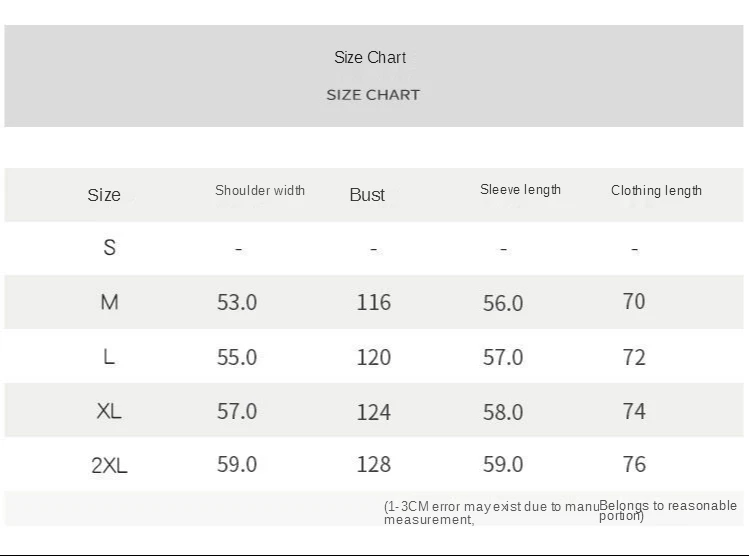Click the "1-3CM error may exist" note
Viewport: 749px width, 556px height.
click(490, 513)
